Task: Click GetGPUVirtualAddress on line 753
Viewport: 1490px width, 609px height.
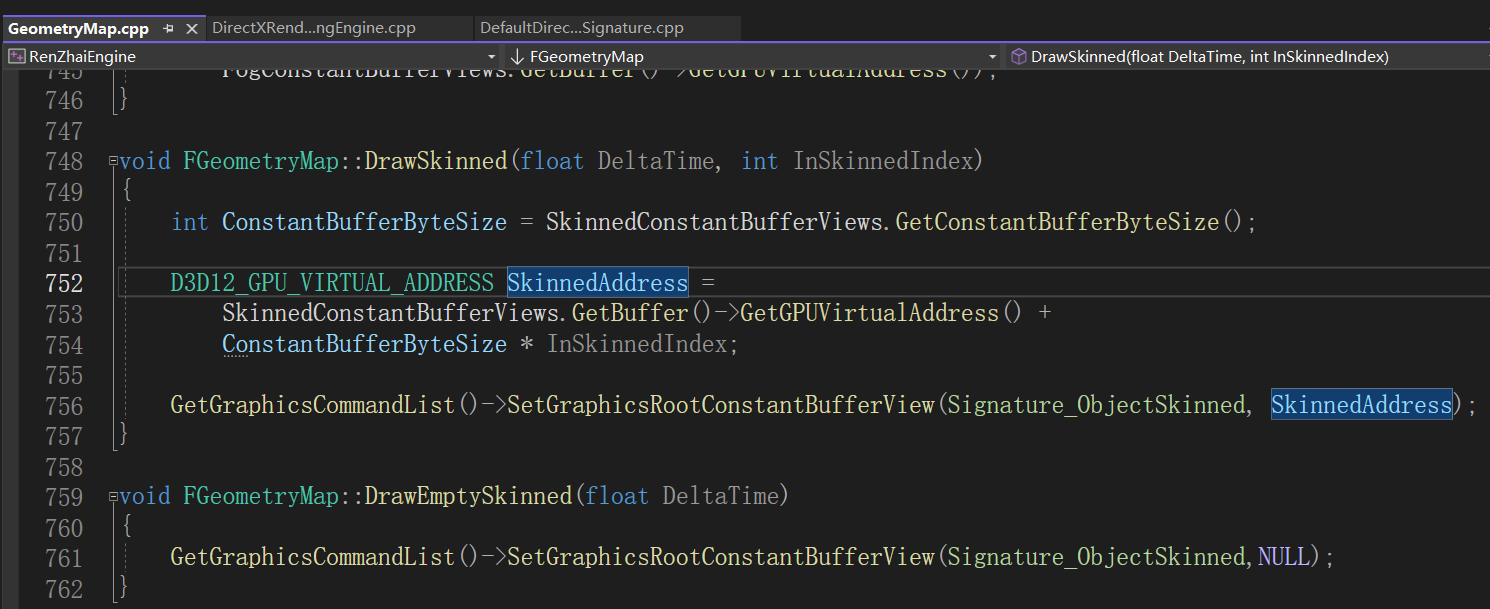Action: (x=870, y=313)
